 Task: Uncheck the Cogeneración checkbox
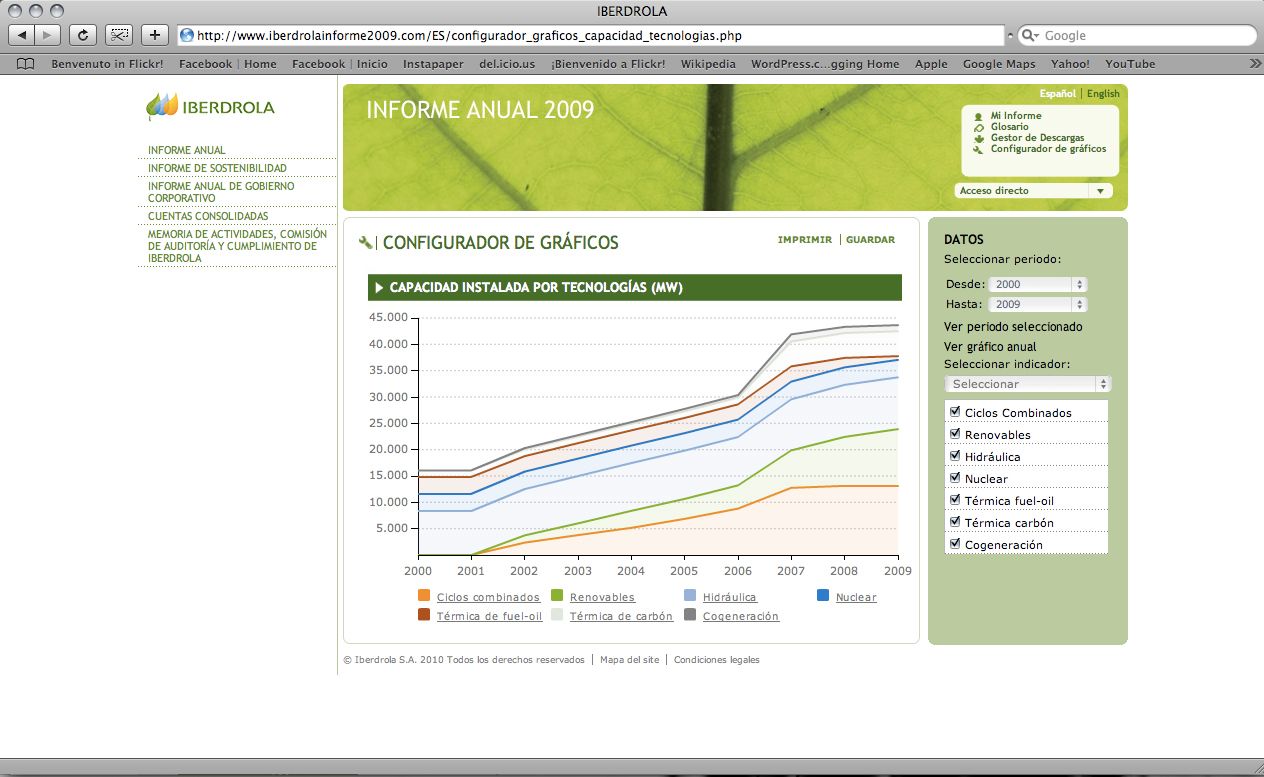pos(955,544)
